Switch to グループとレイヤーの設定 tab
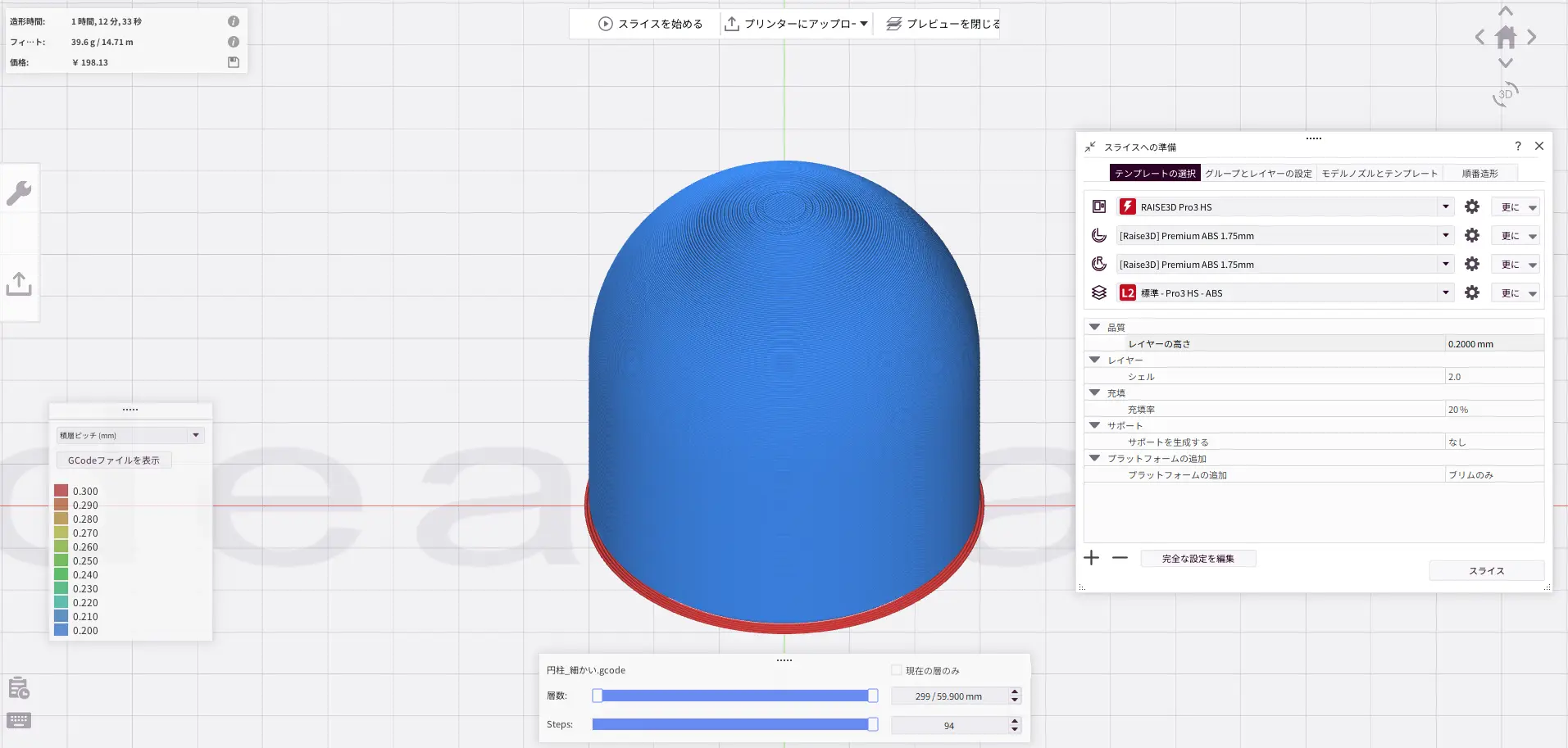This screenshot has height=748, width=1568. [x=1258, y=174]
